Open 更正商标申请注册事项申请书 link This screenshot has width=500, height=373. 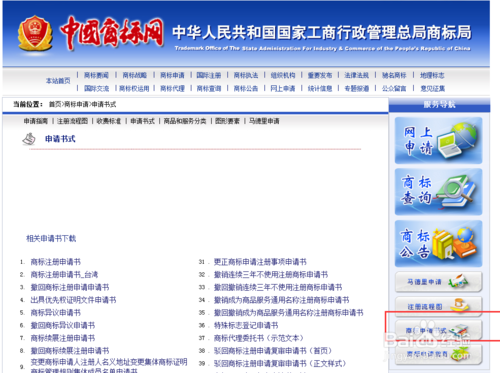click(260, 262)
